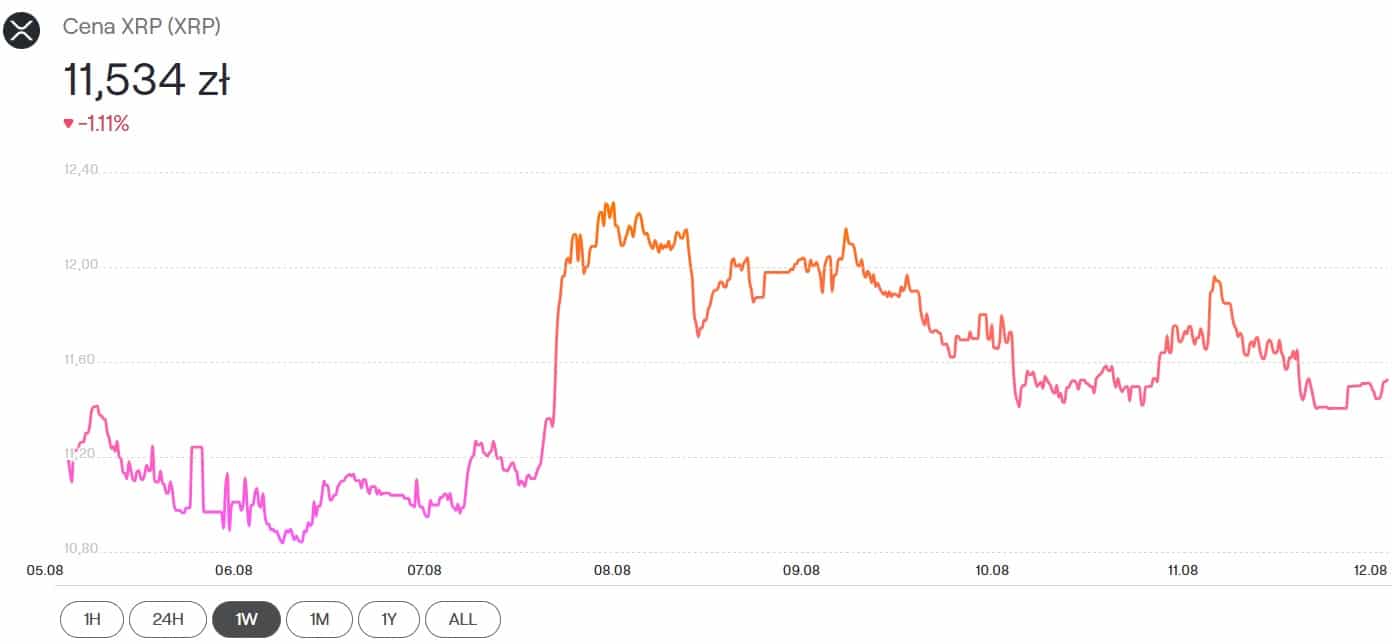The height and width of the screenshot is (644, 1392).
Task: Click the 11,534 zł current price
Action: point(146,80)
